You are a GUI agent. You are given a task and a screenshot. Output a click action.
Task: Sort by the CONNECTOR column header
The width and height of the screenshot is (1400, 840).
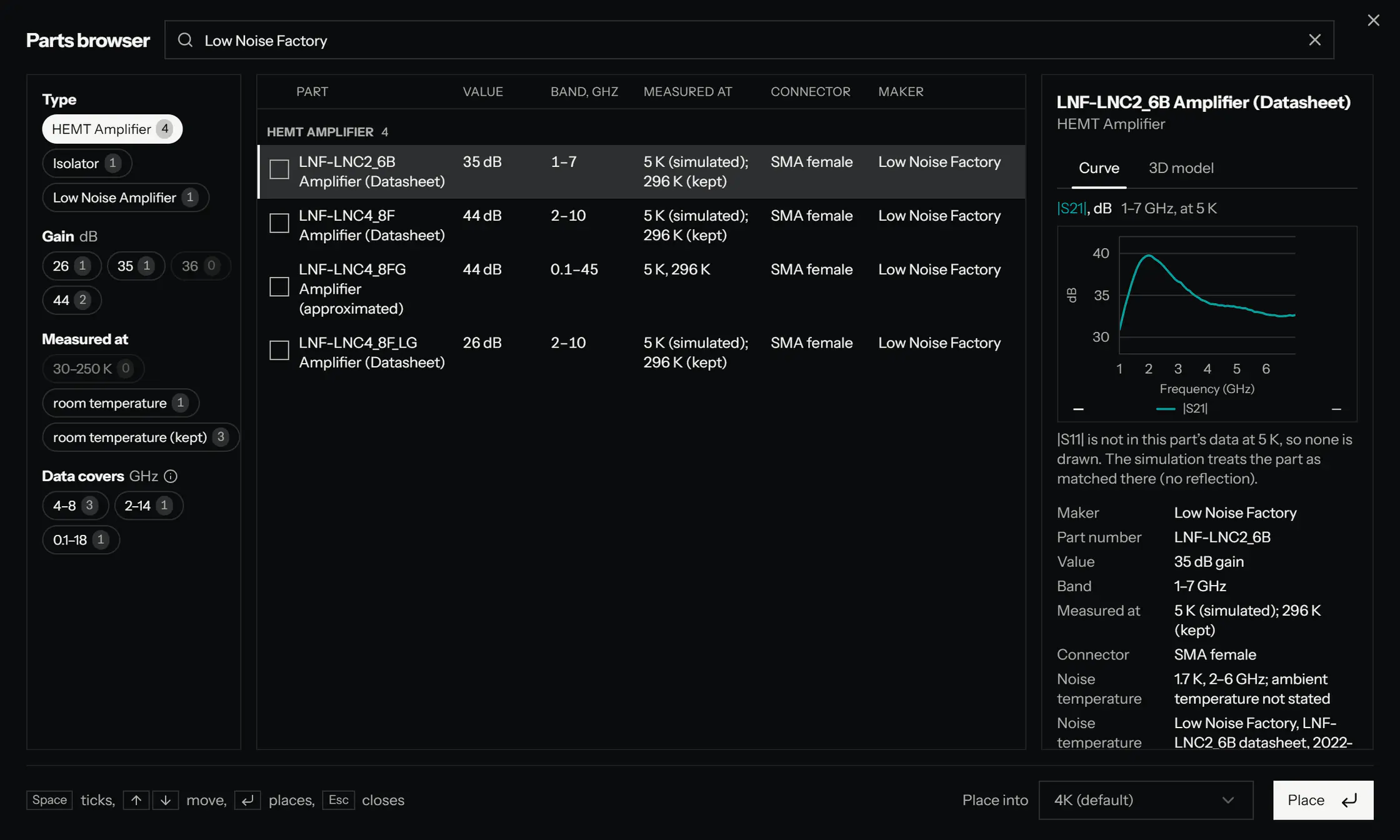[x=810, y=92]
